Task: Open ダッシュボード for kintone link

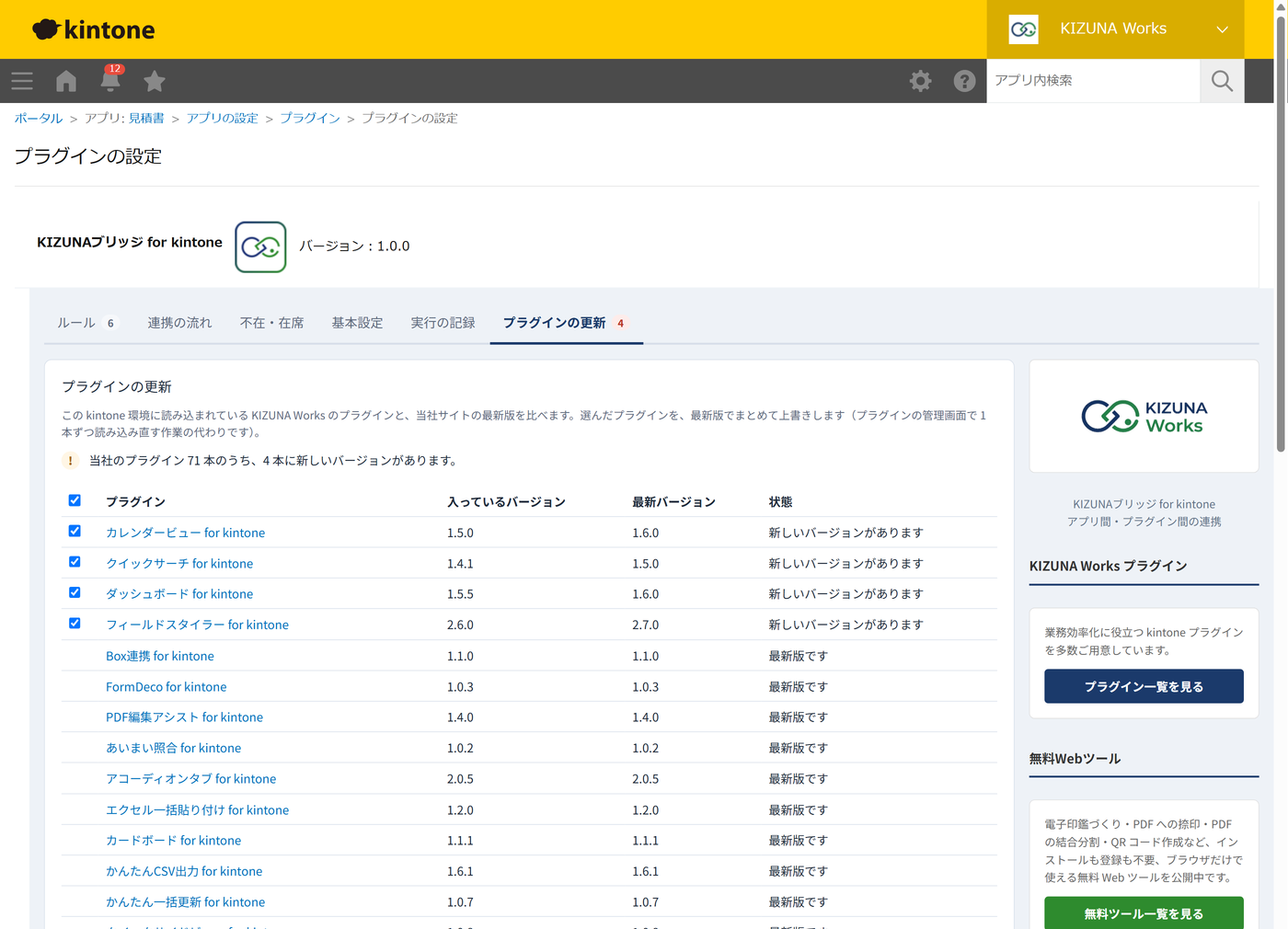Action: point(179,594)
